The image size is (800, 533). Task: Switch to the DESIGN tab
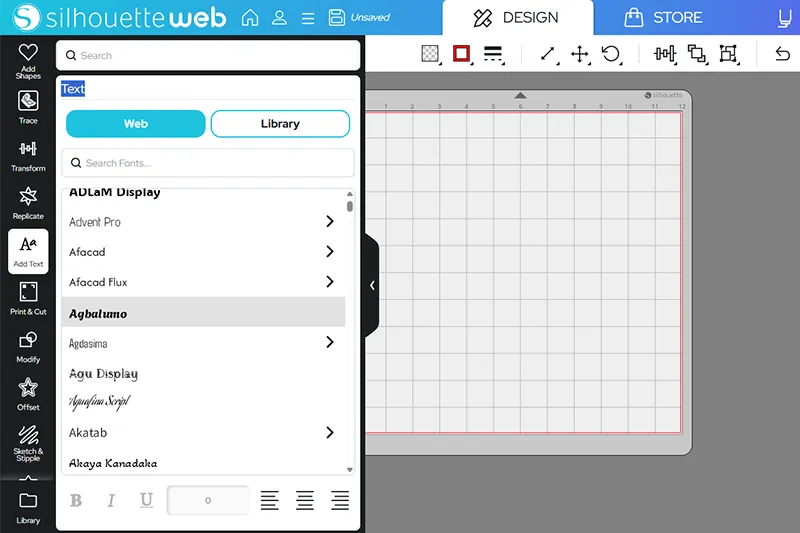[517, 18]
